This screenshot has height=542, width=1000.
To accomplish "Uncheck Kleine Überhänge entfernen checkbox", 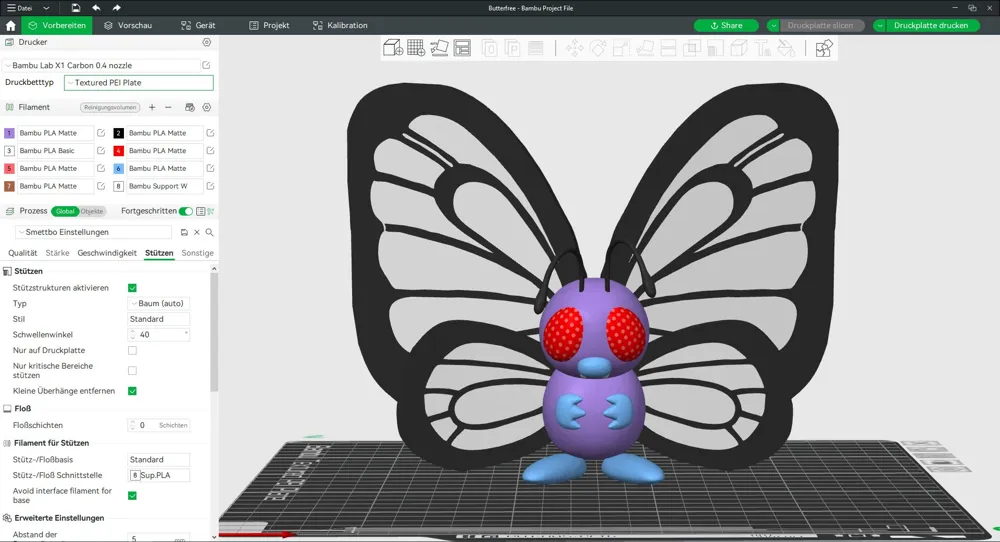I will (132, 391).
